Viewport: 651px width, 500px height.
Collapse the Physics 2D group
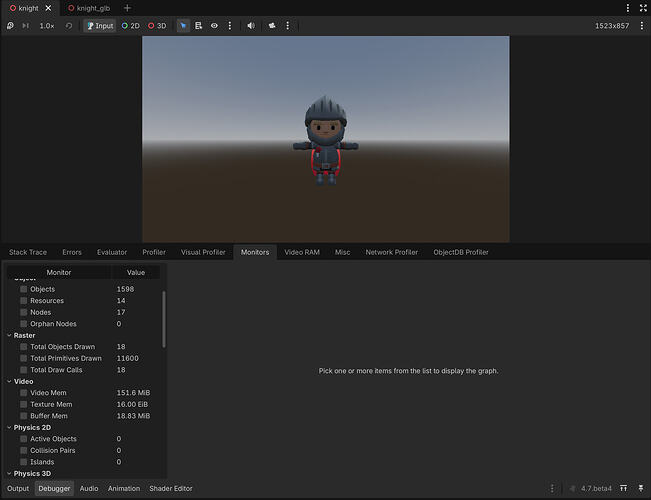(9, 427)
